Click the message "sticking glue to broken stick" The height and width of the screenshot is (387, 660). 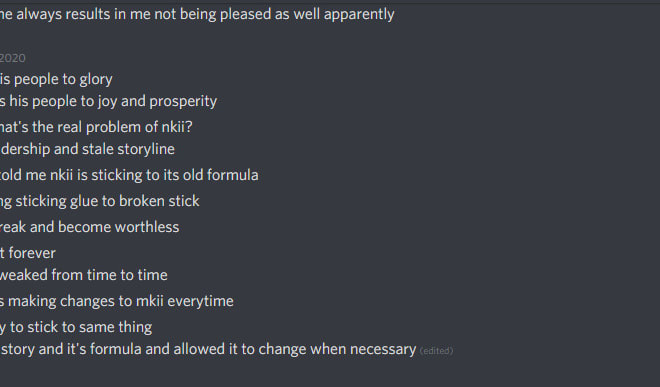click(x=100, y=201)
